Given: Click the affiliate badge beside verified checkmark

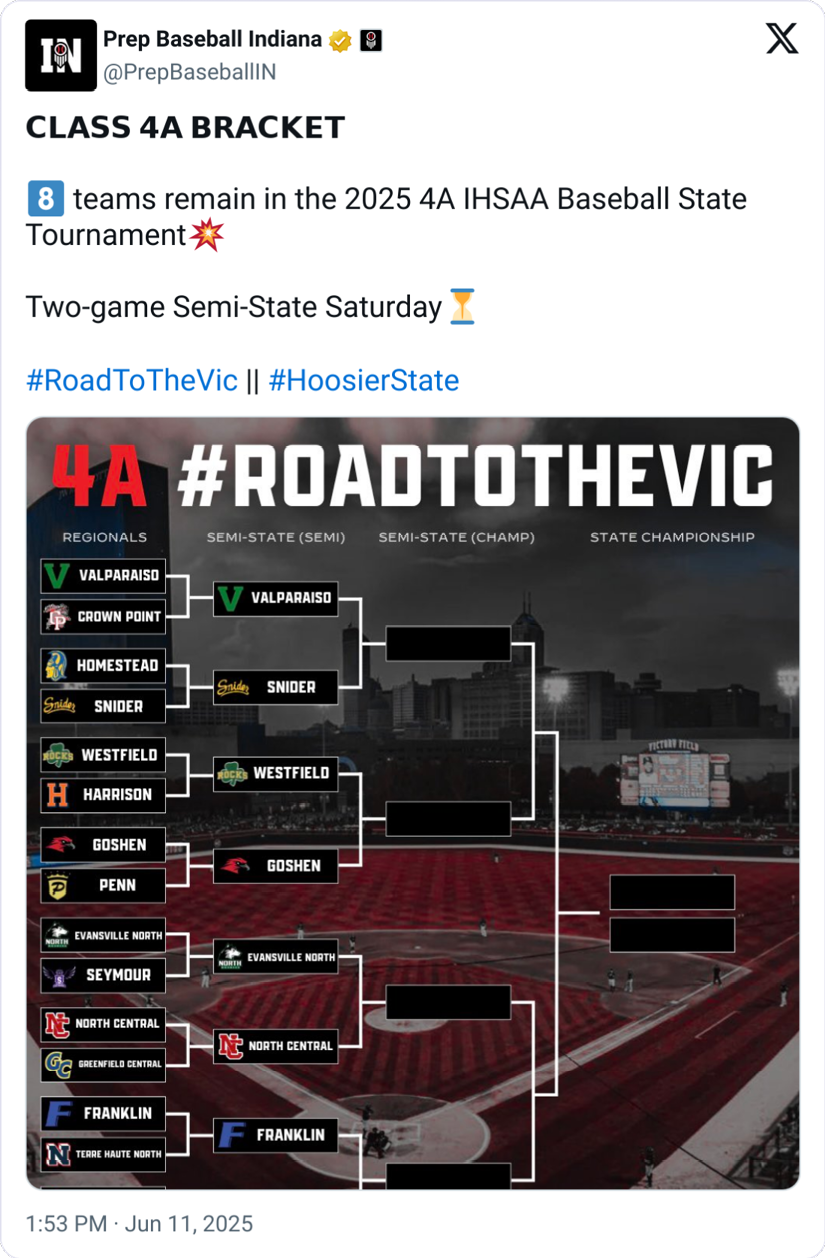Looking at the screenshot, I should (371, 41).
